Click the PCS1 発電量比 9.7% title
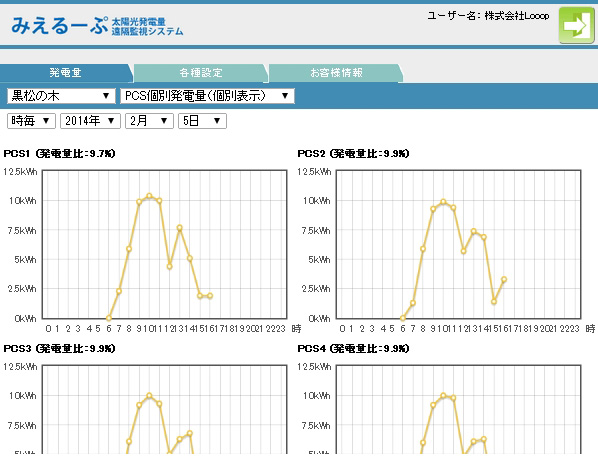598x466 pixels. coord(59,153)
